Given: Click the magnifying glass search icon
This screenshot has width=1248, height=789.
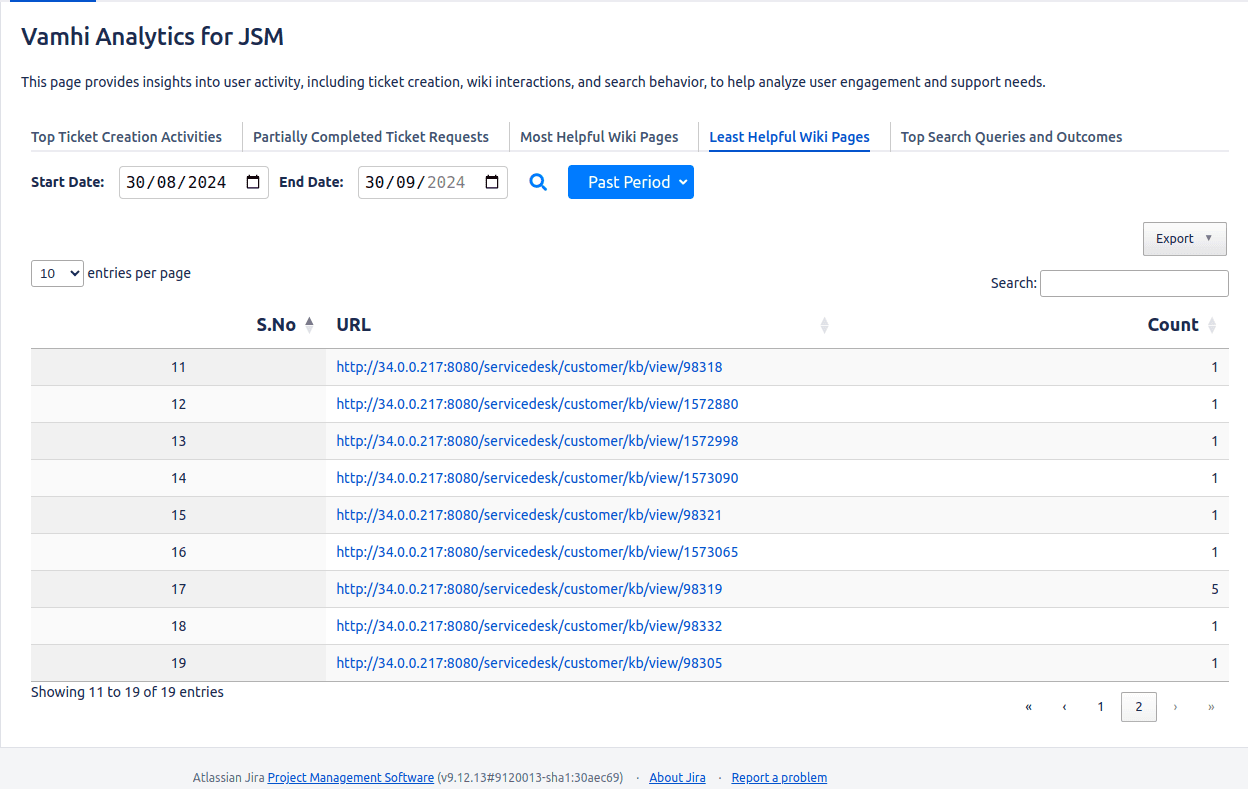Looking at the screenshot, I should [x=538, y=182].
